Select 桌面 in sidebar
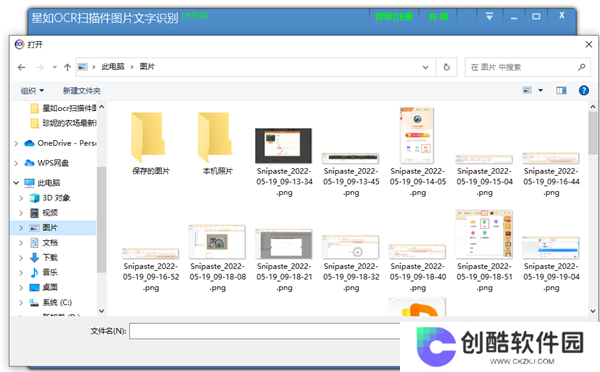This screenshot has height=372, width=600. click(x=44, y=287)
